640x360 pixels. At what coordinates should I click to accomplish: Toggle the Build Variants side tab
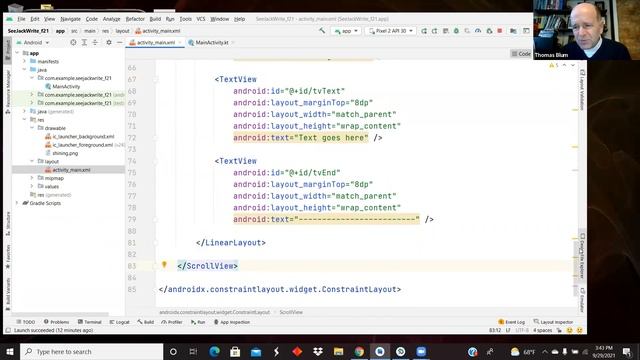pos(8,293)
